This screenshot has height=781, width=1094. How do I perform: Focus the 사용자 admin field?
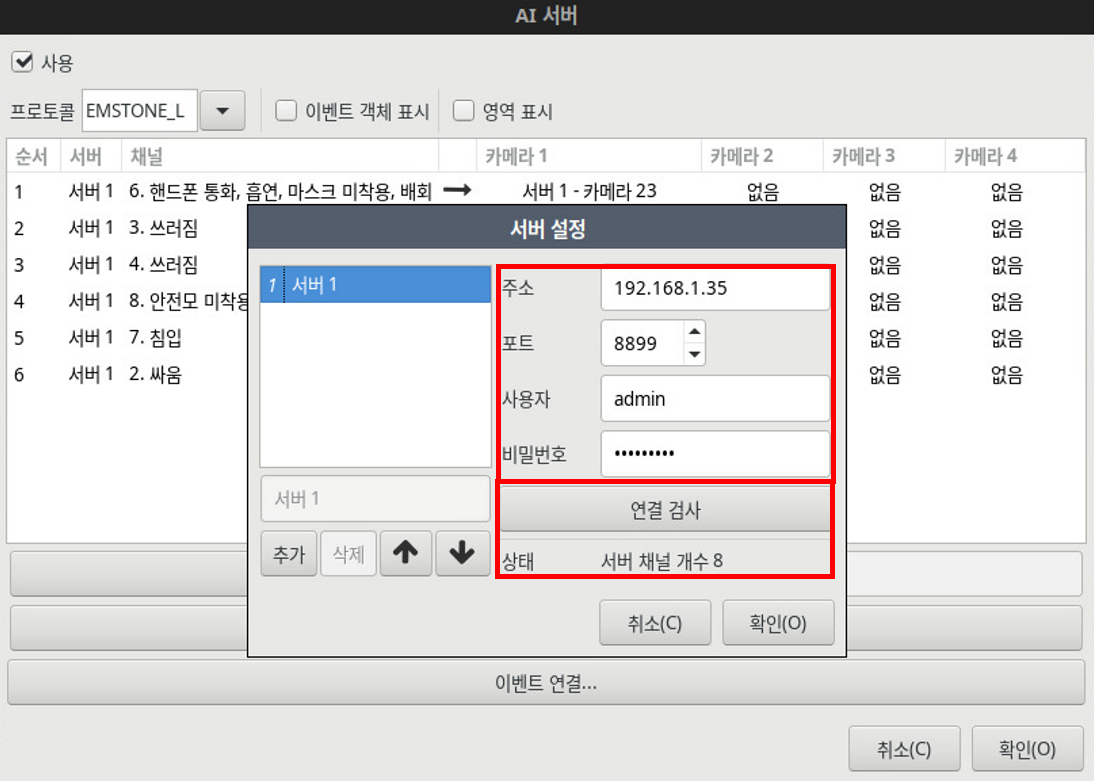pos(714,399)
